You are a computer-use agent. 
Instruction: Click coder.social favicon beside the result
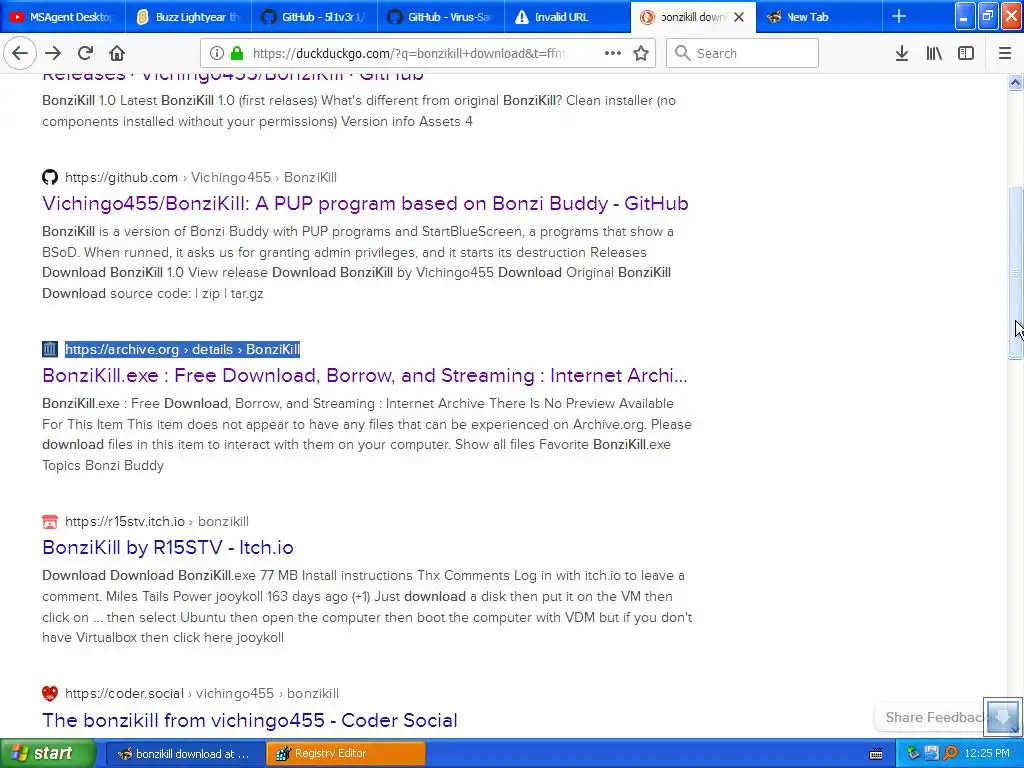coord(50,694)
